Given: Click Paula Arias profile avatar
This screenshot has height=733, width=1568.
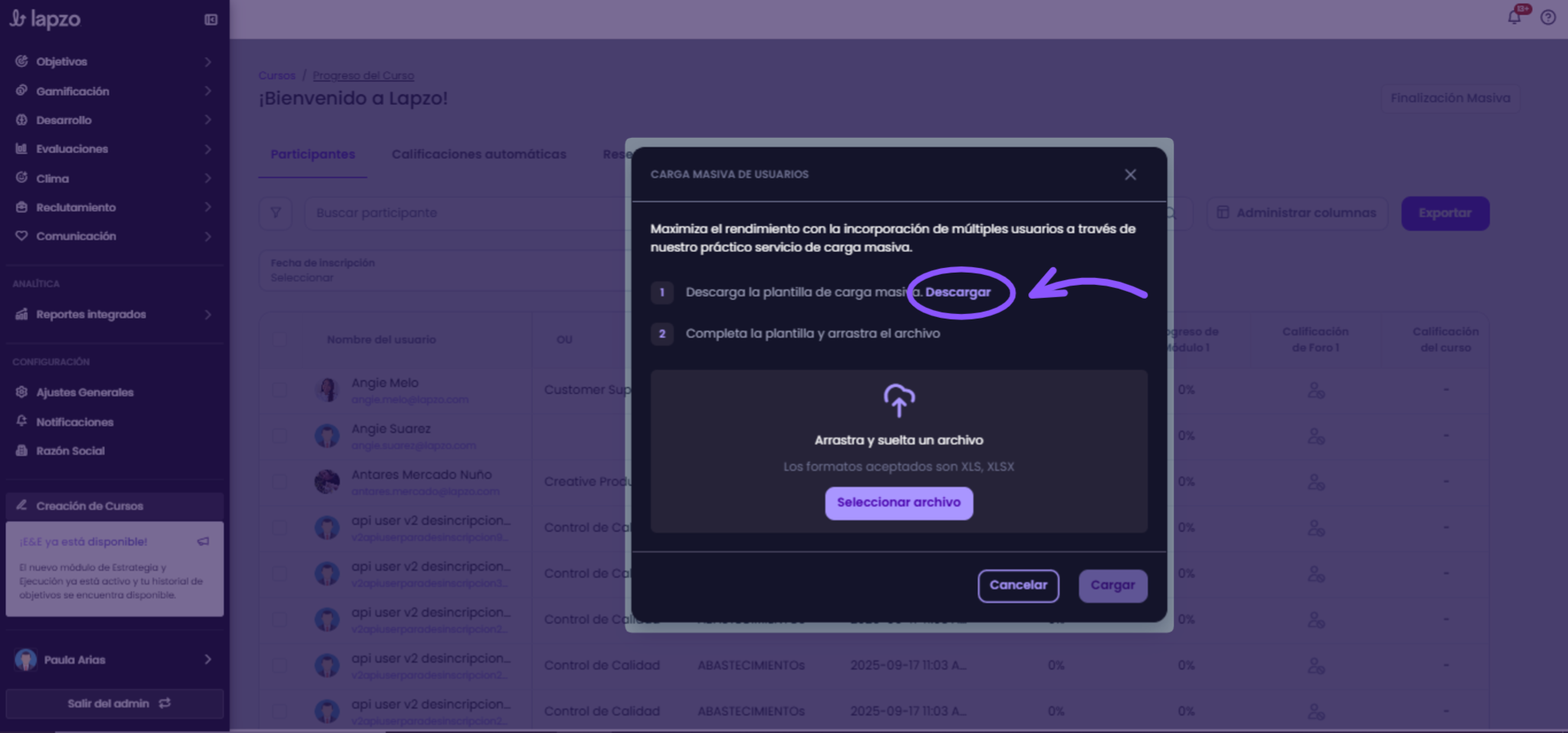Looking at the screenshot, I should tap(25, 659).
